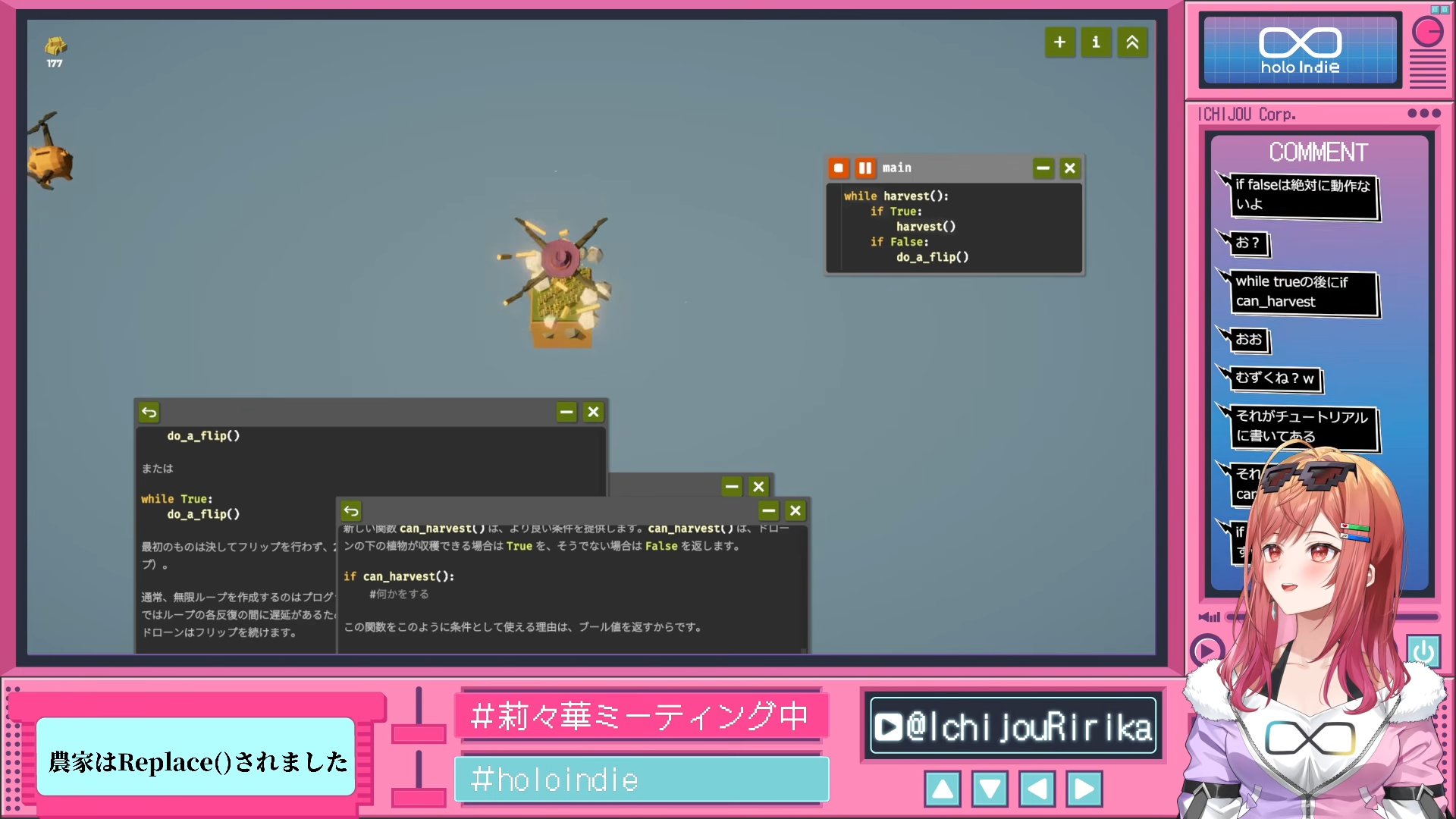
Task: Close the main code window
Action: click(x=1070, y=168)
